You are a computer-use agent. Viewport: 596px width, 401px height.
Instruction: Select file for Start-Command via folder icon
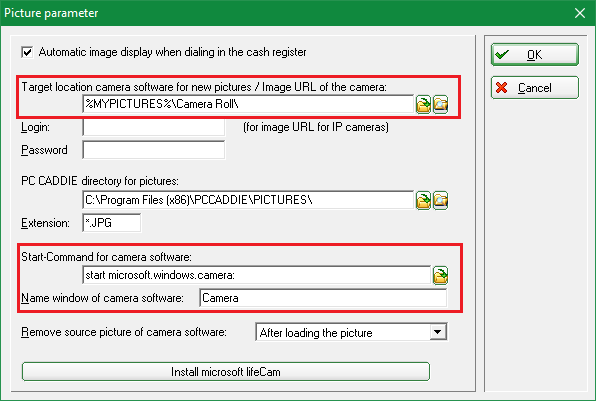click(x=440, y=275)
